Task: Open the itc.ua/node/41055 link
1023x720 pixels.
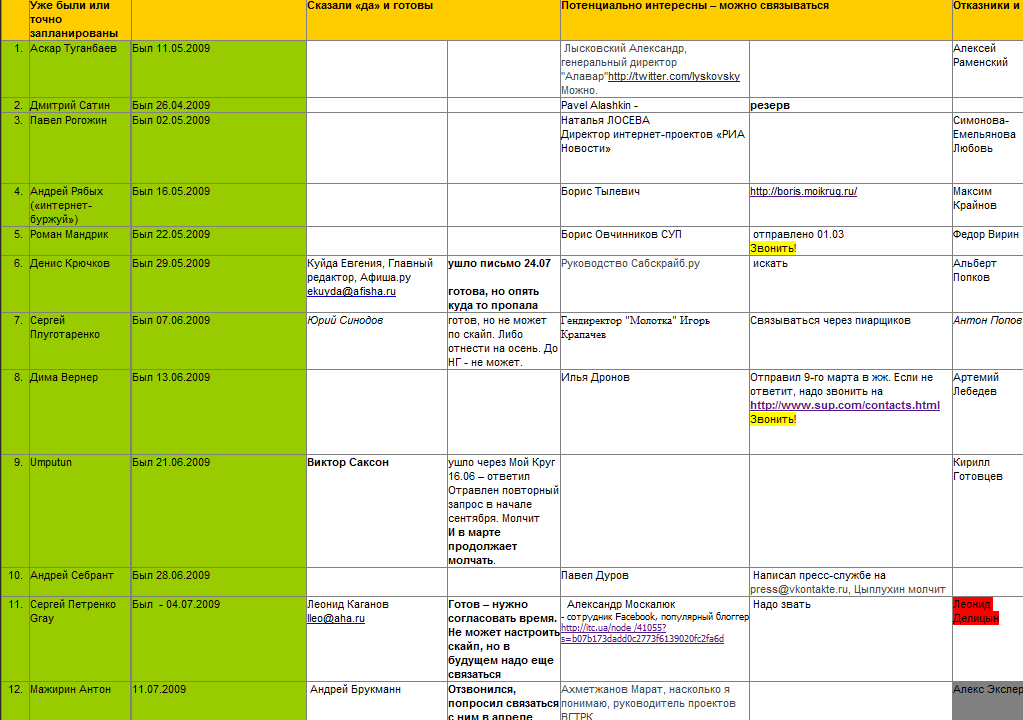Action: [642, 633]
